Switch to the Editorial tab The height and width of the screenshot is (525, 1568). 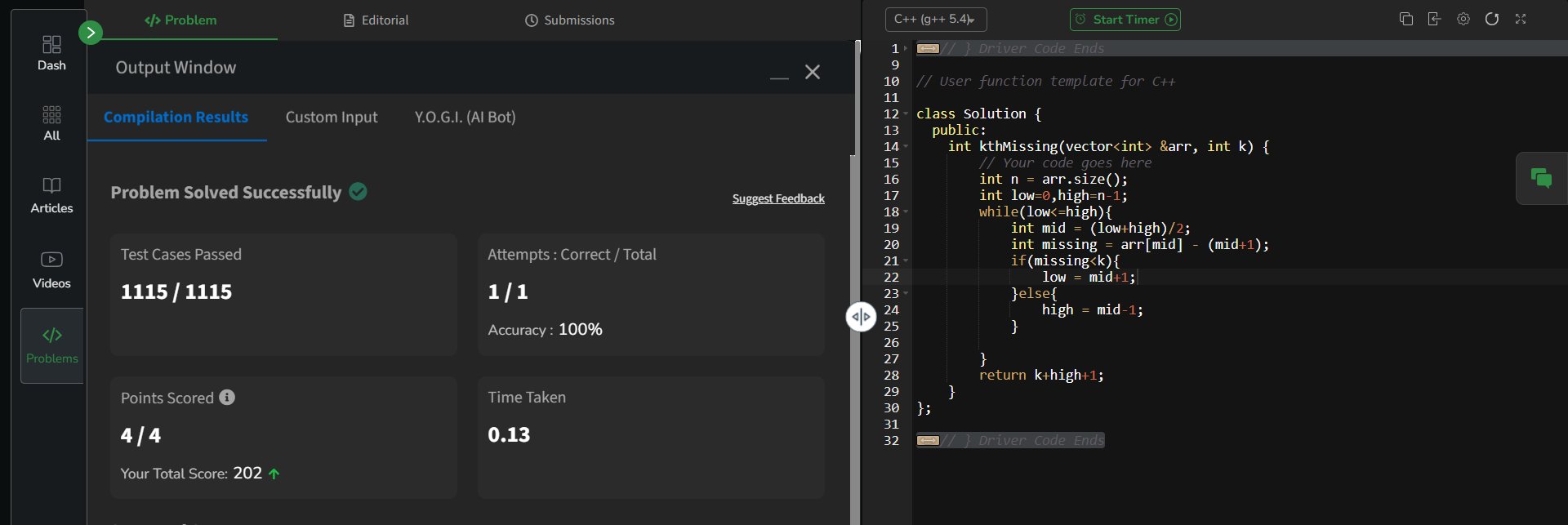coord(376,20)
